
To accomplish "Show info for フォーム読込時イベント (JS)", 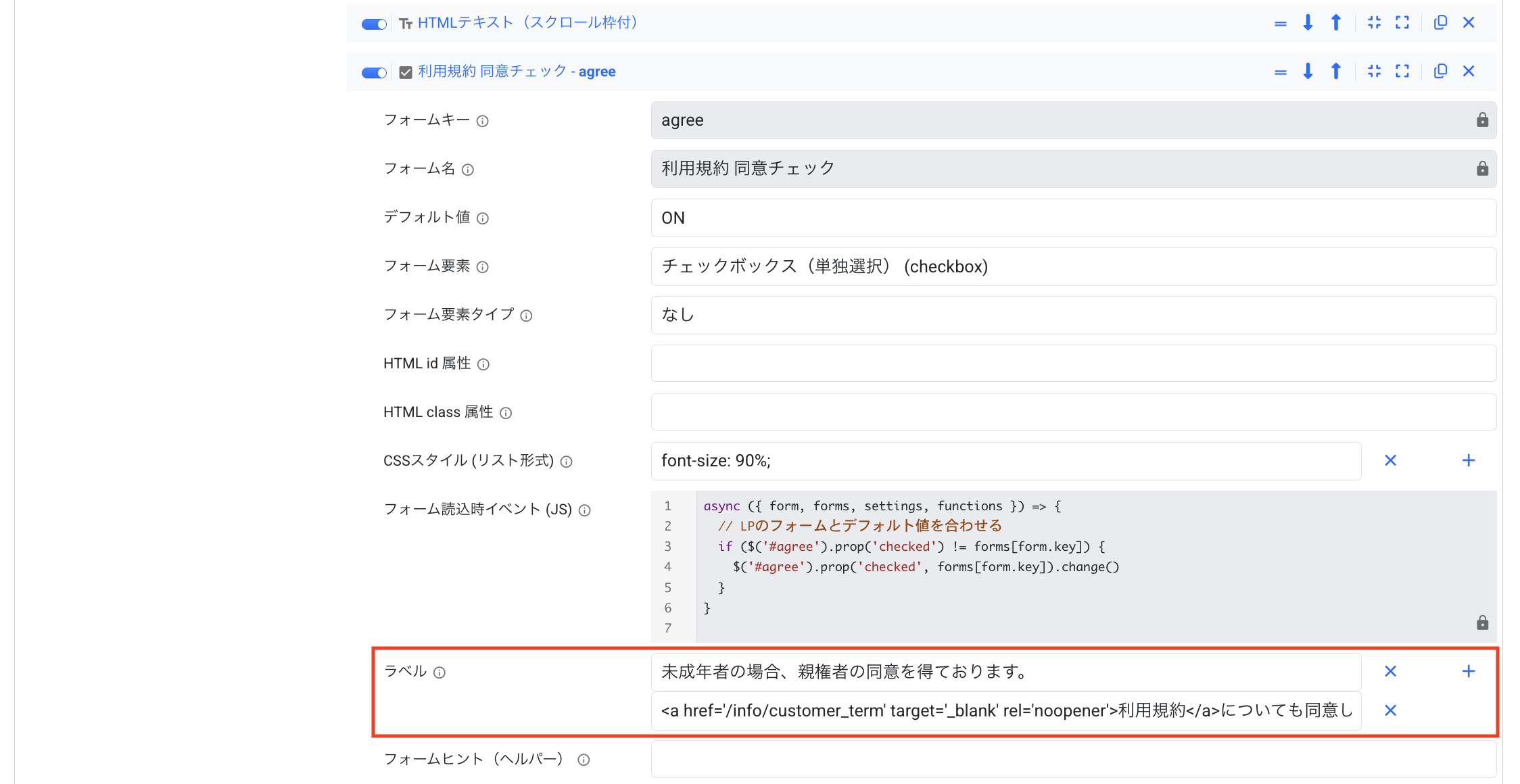I will 585,510.
